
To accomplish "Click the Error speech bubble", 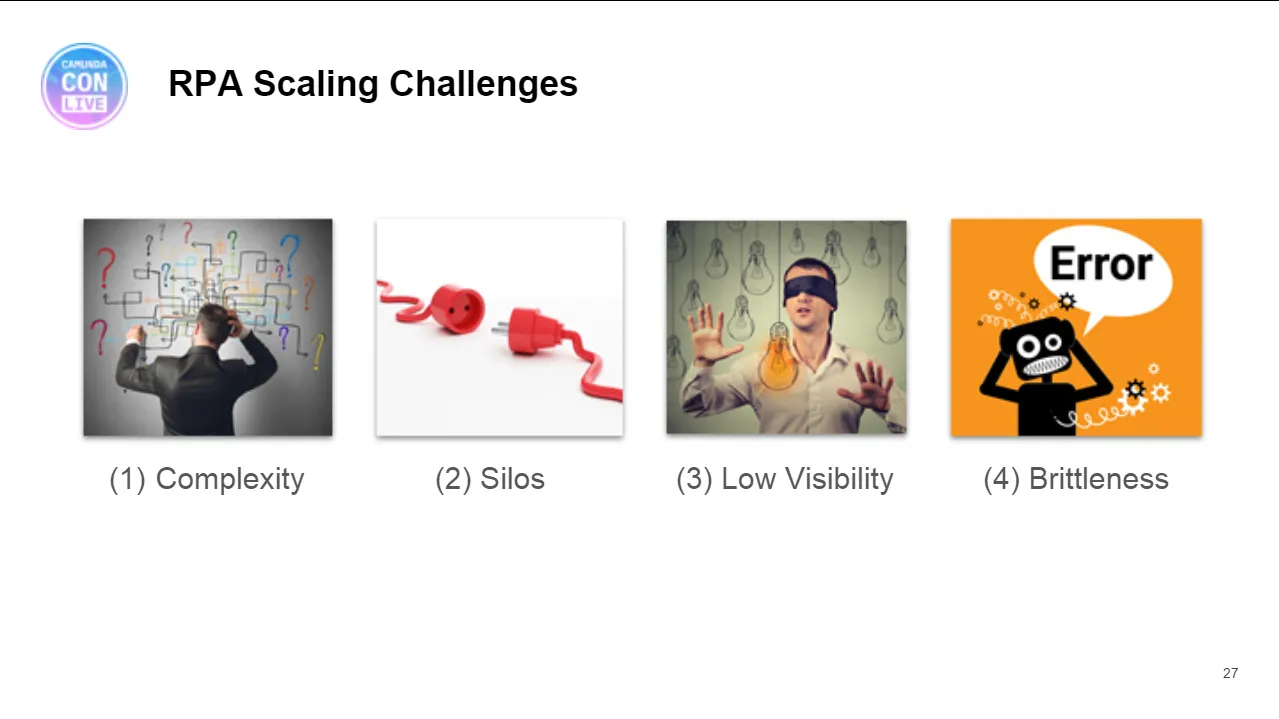I will tap(1100, 272).
